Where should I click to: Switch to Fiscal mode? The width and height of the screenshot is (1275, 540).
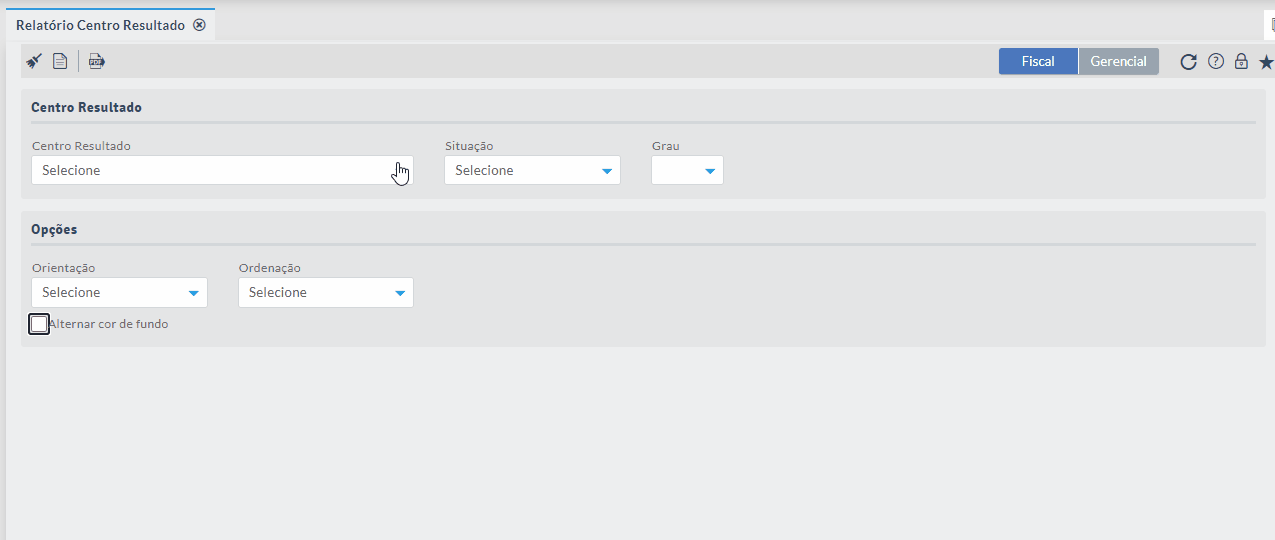coord(1038,62)
